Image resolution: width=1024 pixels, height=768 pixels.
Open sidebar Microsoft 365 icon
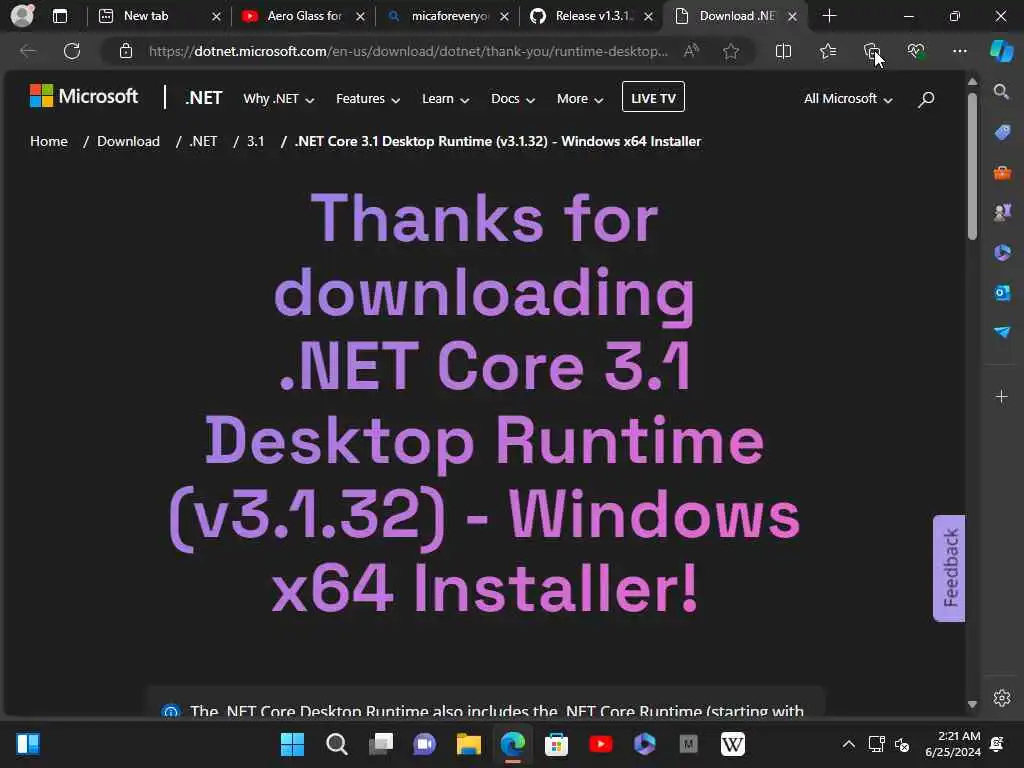coord(1002,252)
